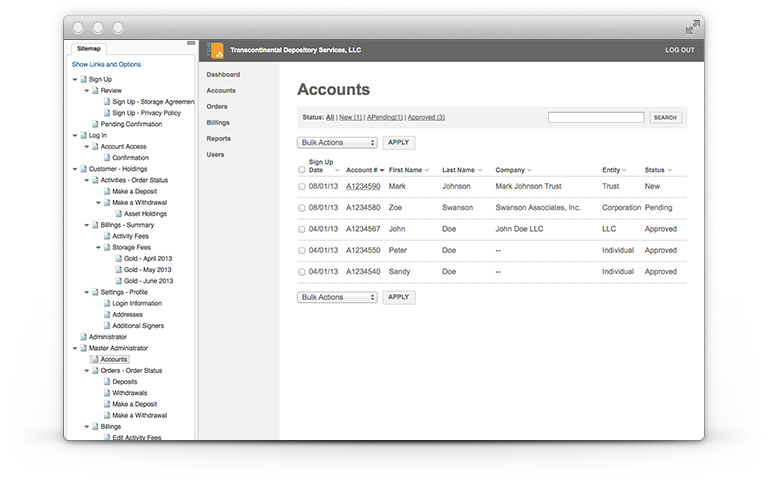
Task: Sort table by Account # column
Action: pos(365,170)
